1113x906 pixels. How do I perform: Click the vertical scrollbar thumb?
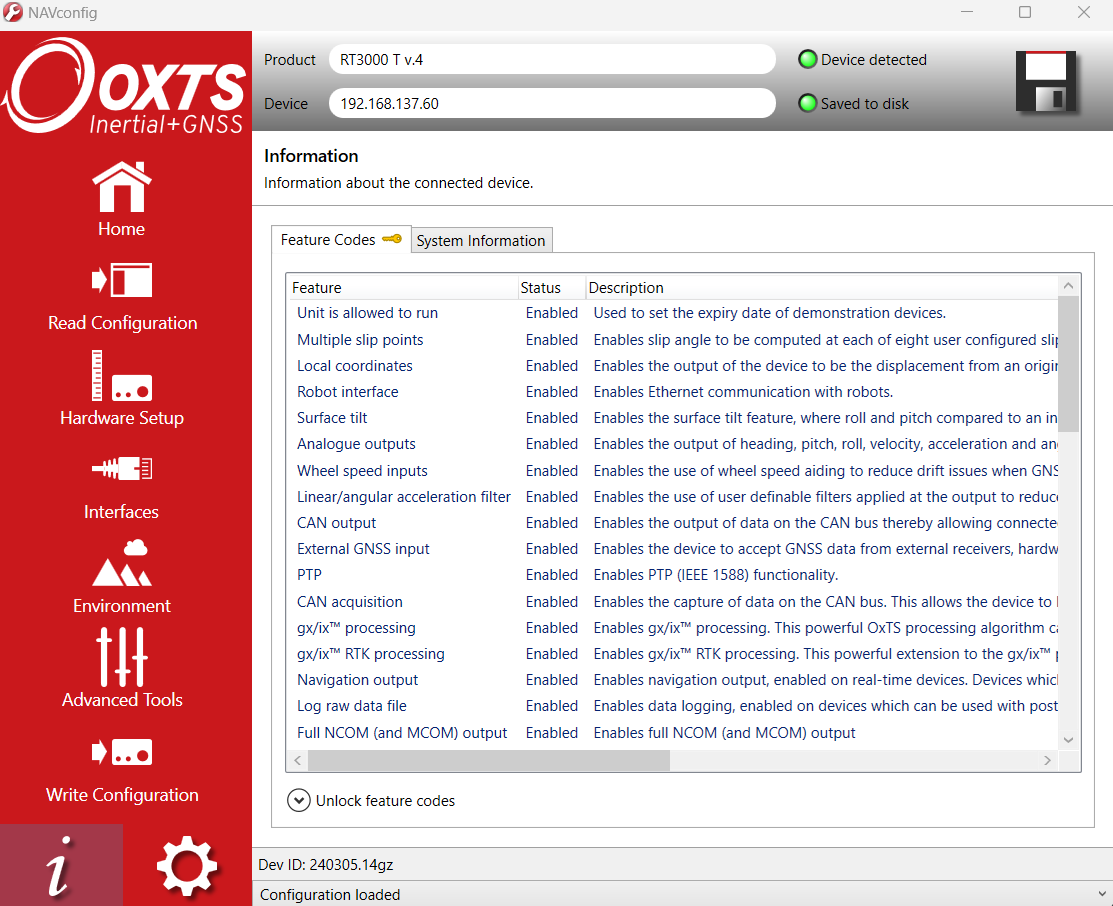click(1068, 364)
